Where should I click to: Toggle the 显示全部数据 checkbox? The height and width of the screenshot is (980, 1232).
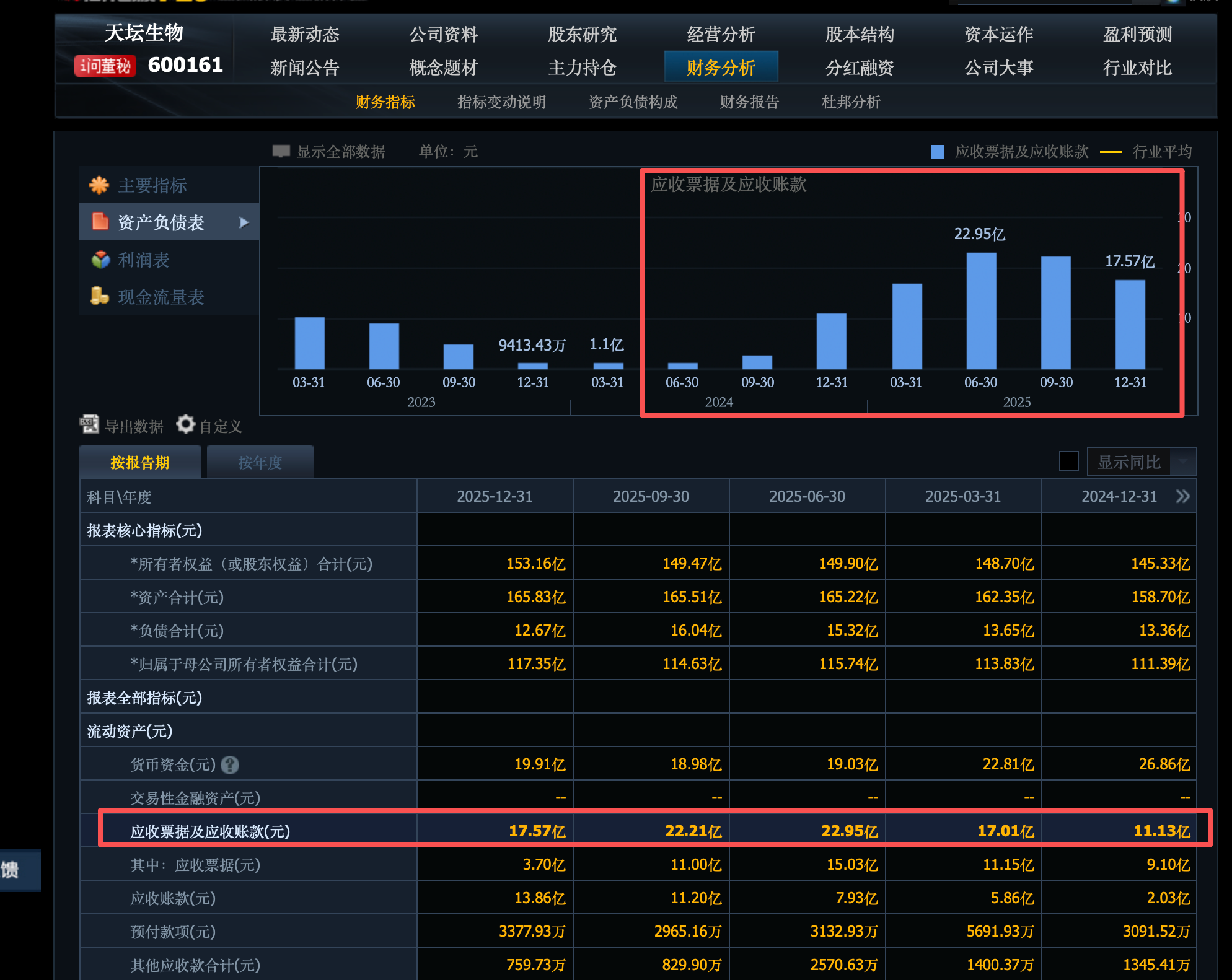[x=281, y=151]
